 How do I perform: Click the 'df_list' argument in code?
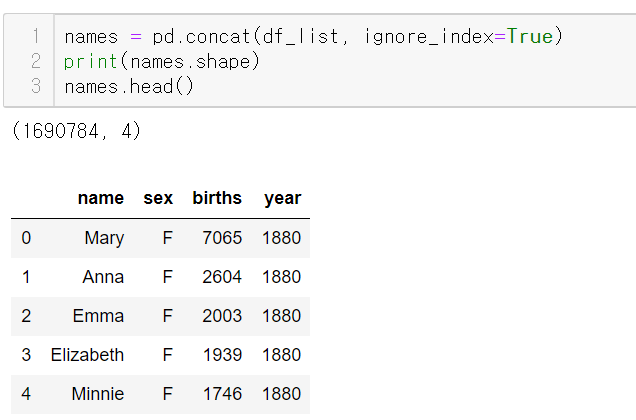[301, 37]
